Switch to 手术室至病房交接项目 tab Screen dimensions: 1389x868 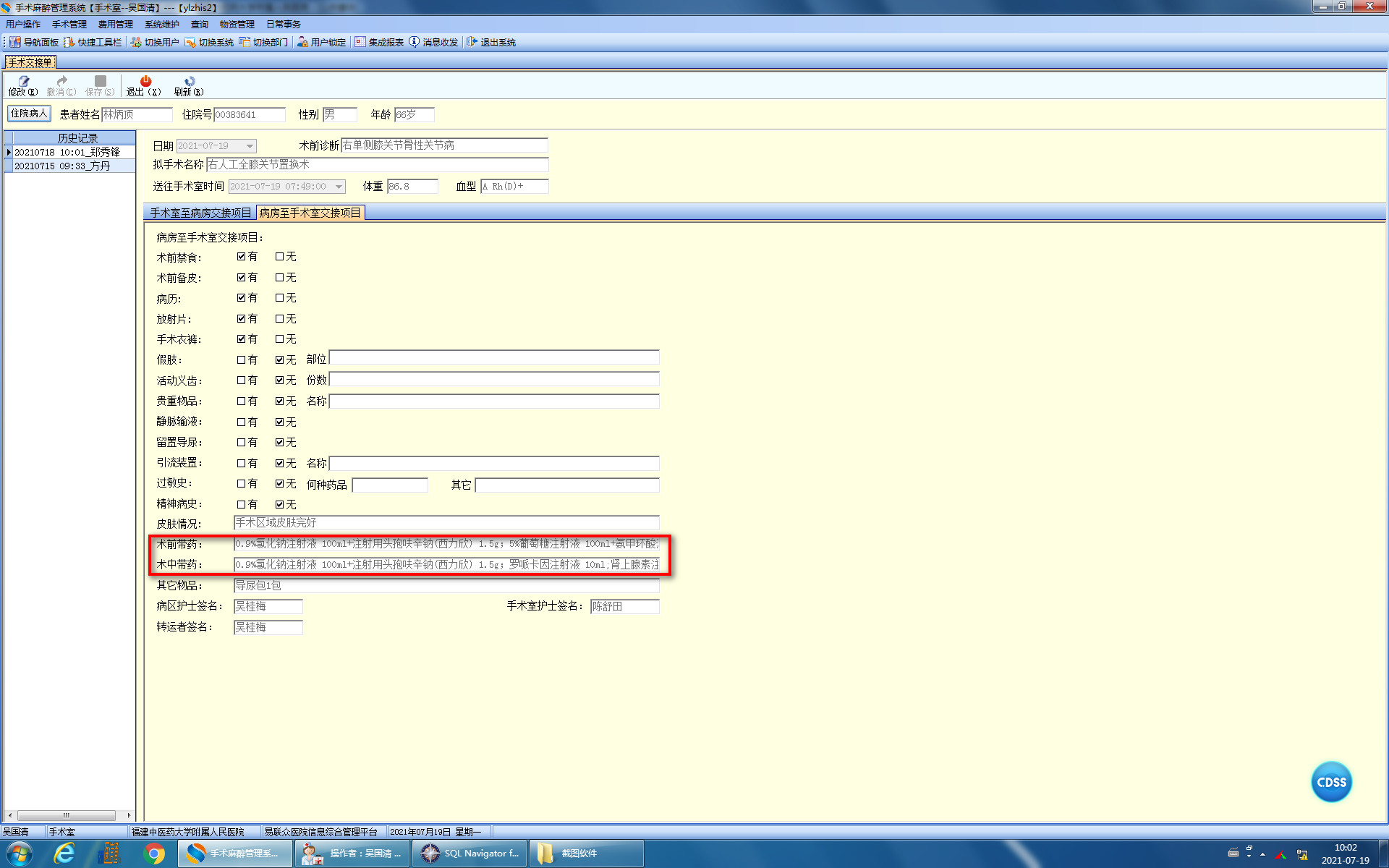pyautogui.click(x=200, y=213)
